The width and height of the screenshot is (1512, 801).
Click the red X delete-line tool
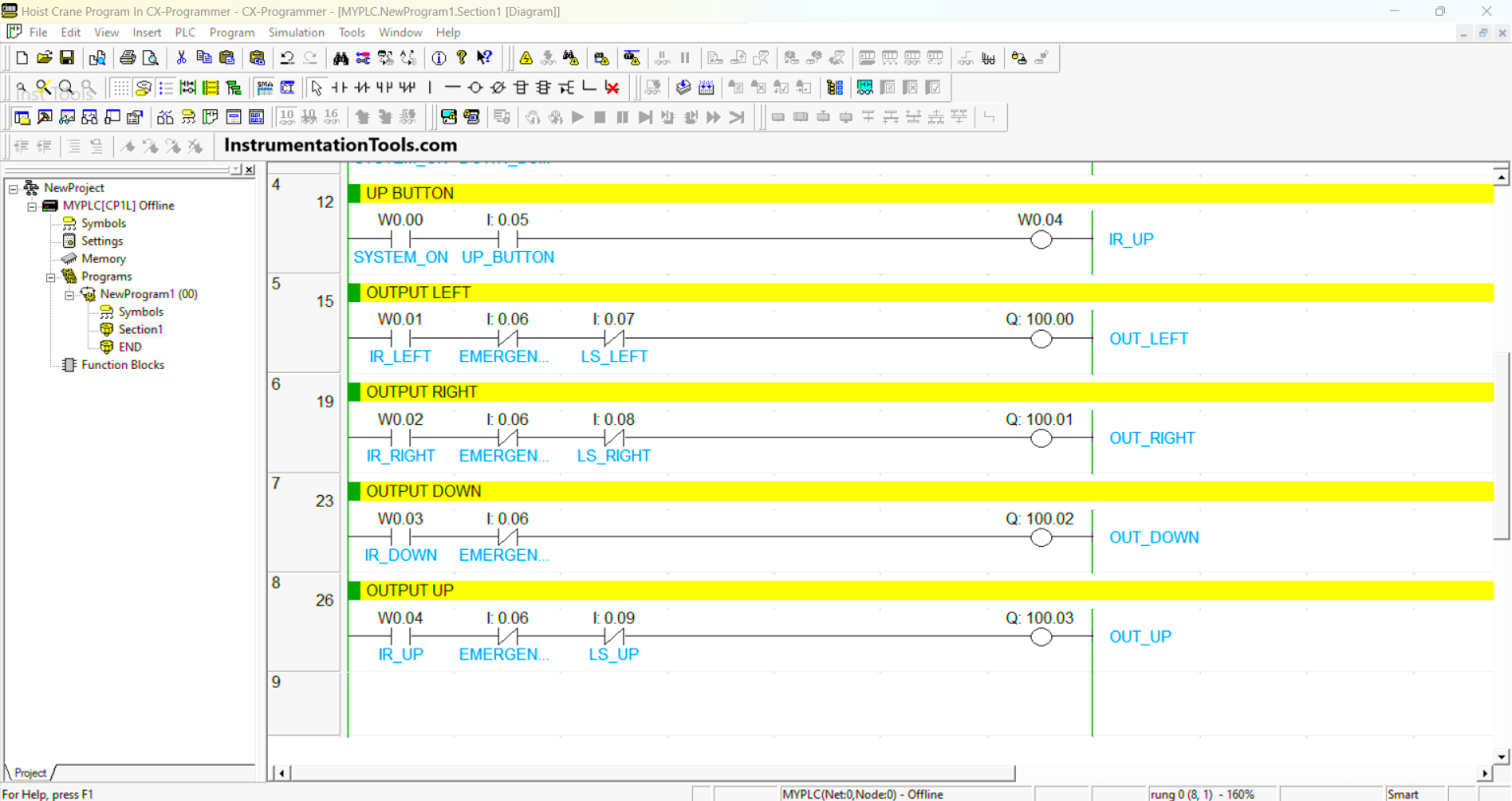click(x=612, y=88)
